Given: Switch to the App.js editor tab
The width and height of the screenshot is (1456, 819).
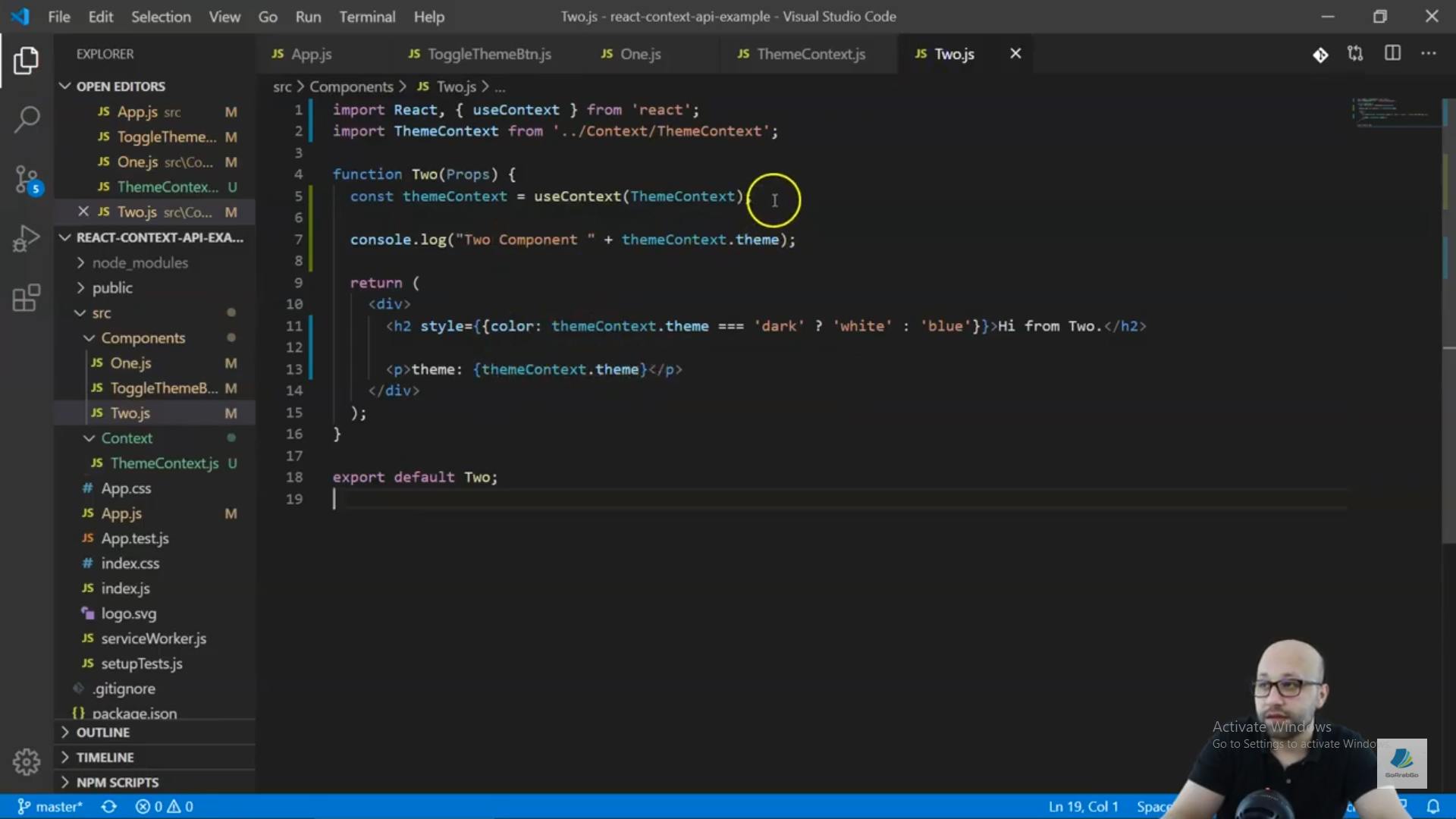Looking at the screenshot, I should coord(311,54).
